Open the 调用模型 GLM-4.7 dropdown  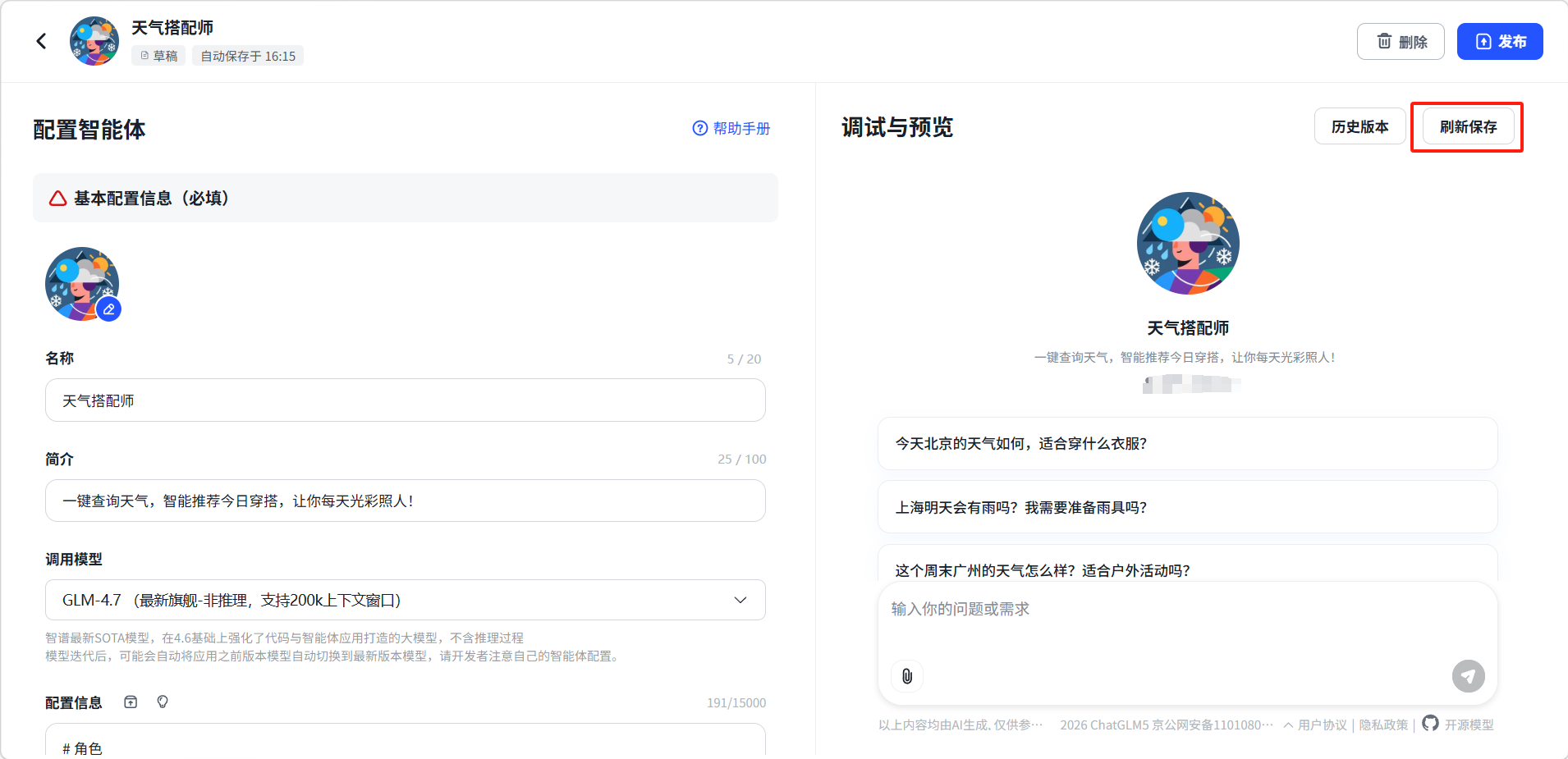pyautogui.click(x=406, y=600)
